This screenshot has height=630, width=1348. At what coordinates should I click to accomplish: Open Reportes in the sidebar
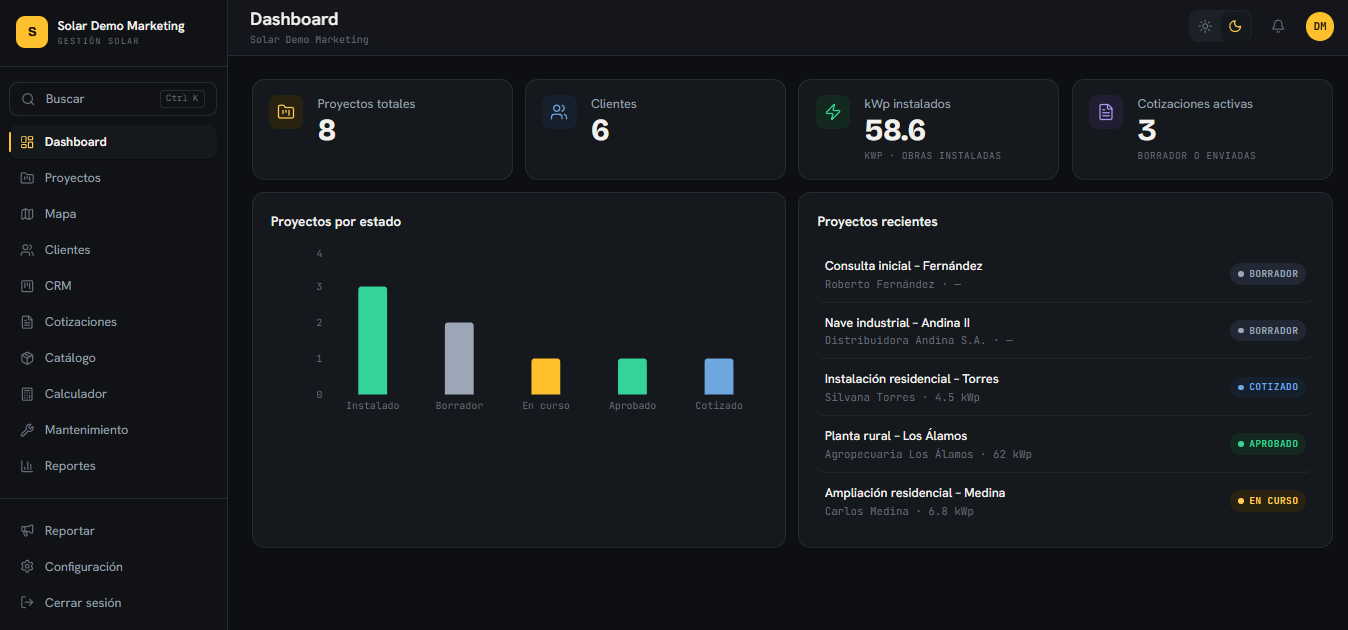[113, 466]
